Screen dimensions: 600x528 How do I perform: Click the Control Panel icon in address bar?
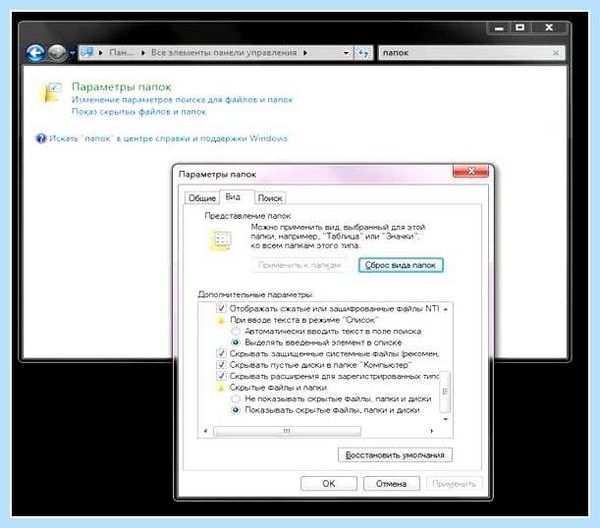[87, 52]
